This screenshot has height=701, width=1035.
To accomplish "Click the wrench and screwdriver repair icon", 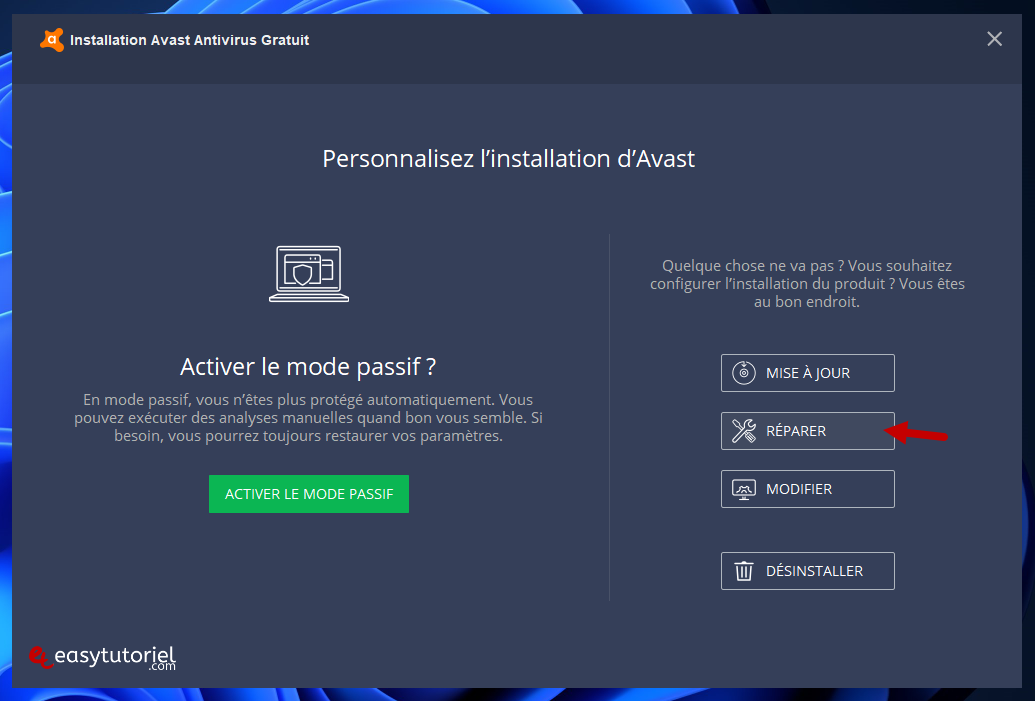I will 744,431.
